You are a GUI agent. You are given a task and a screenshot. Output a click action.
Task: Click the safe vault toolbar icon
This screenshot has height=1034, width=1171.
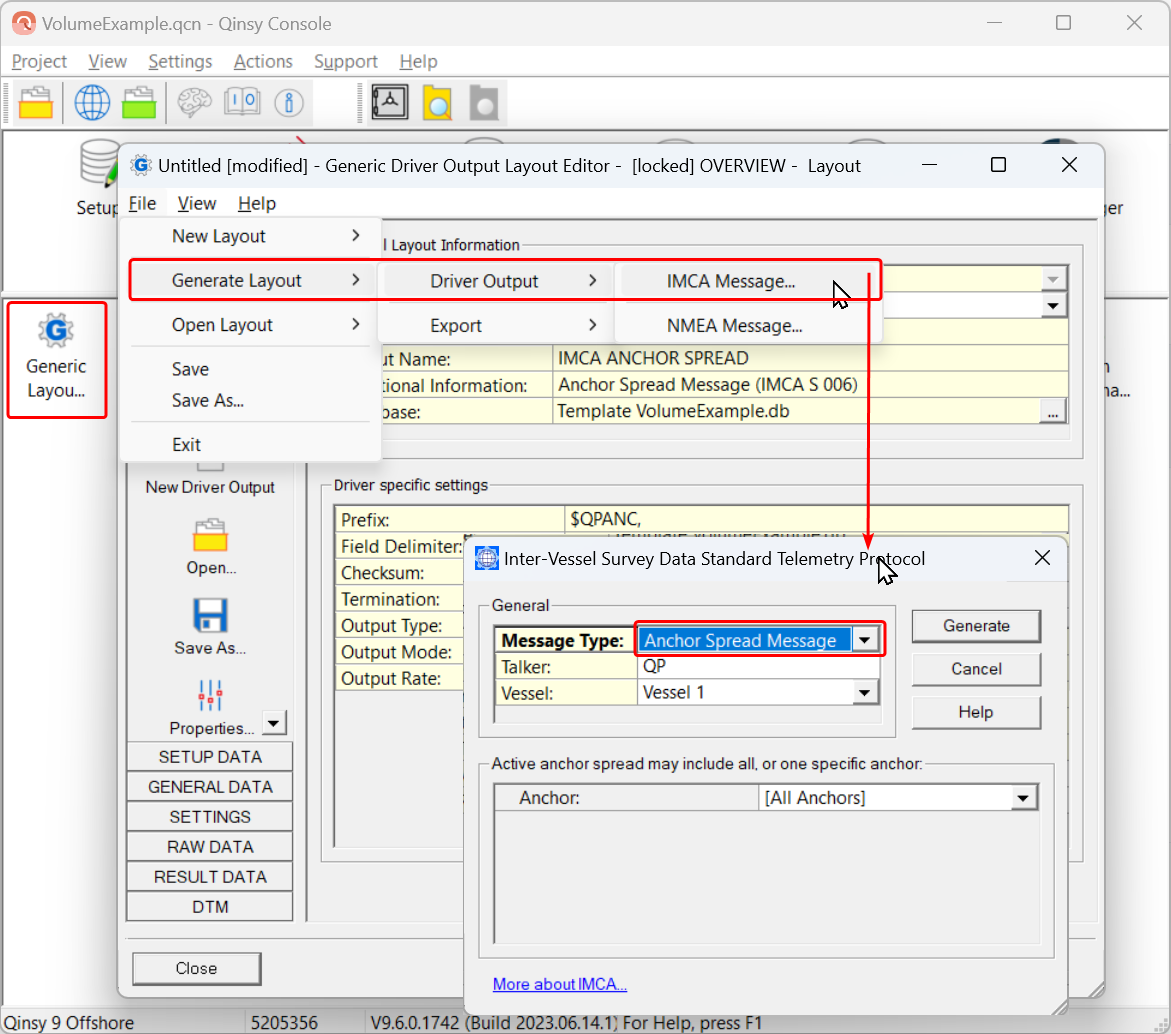pos(390,102)
